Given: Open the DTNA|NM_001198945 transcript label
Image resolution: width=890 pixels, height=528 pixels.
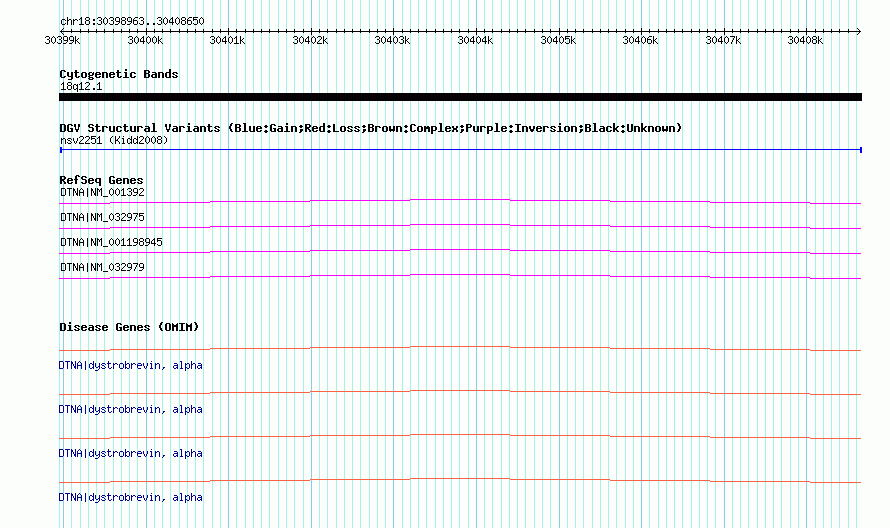Looking at the screenshot, I should pyautogui.click(x=111, y=242).
